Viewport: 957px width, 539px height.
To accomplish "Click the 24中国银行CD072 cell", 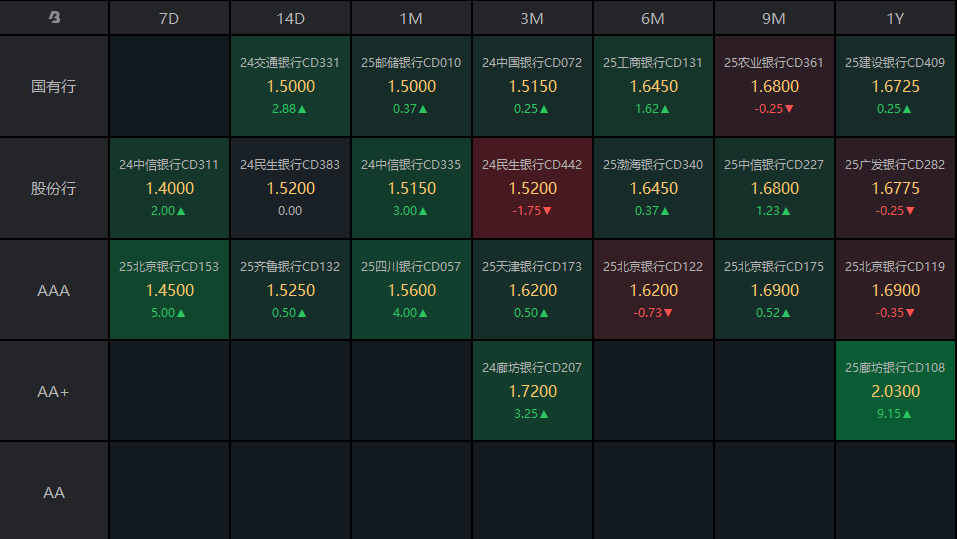I will [x=532, y=86].
